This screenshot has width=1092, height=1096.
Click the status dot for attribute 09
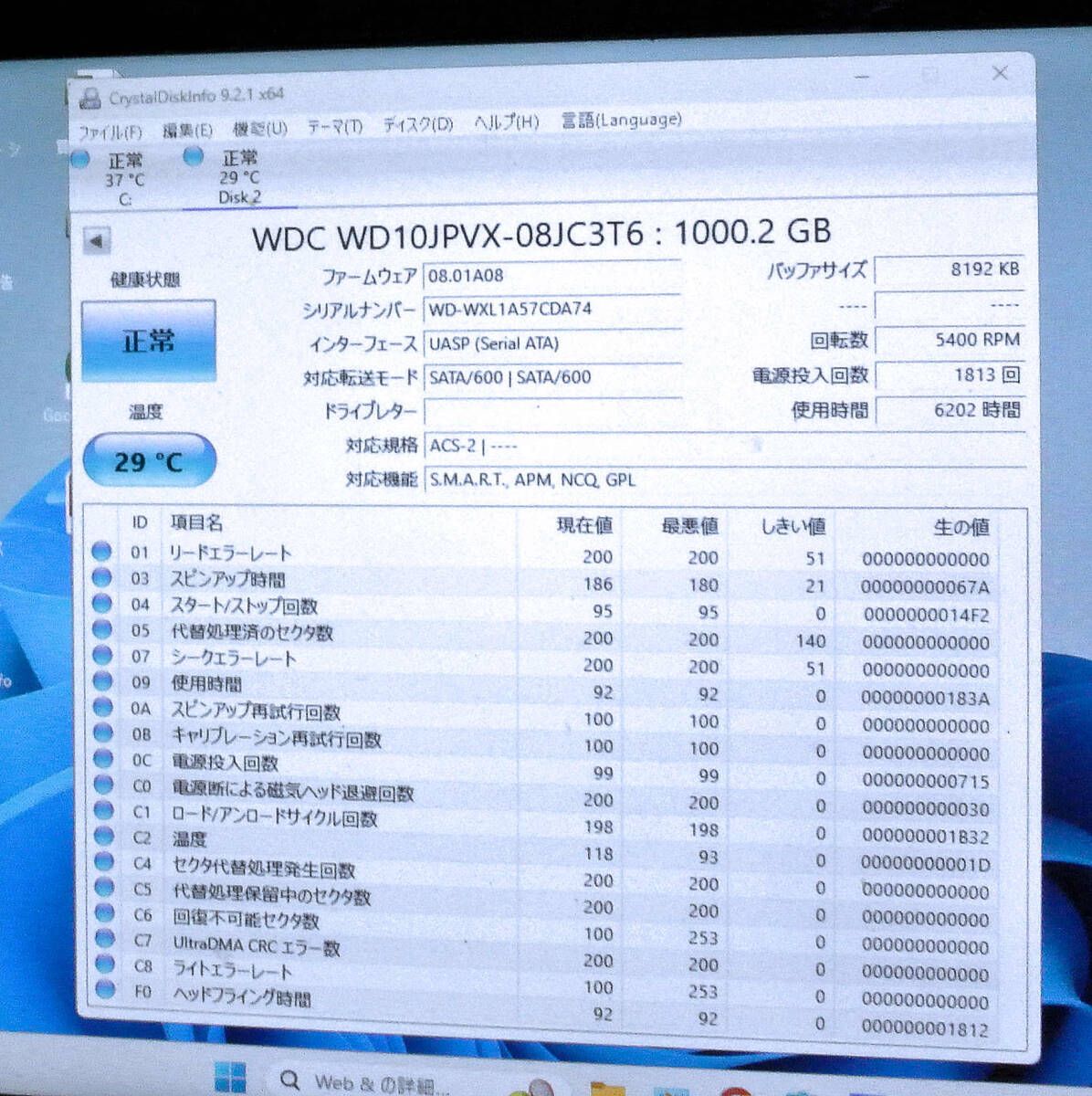[x=101, y=681]
